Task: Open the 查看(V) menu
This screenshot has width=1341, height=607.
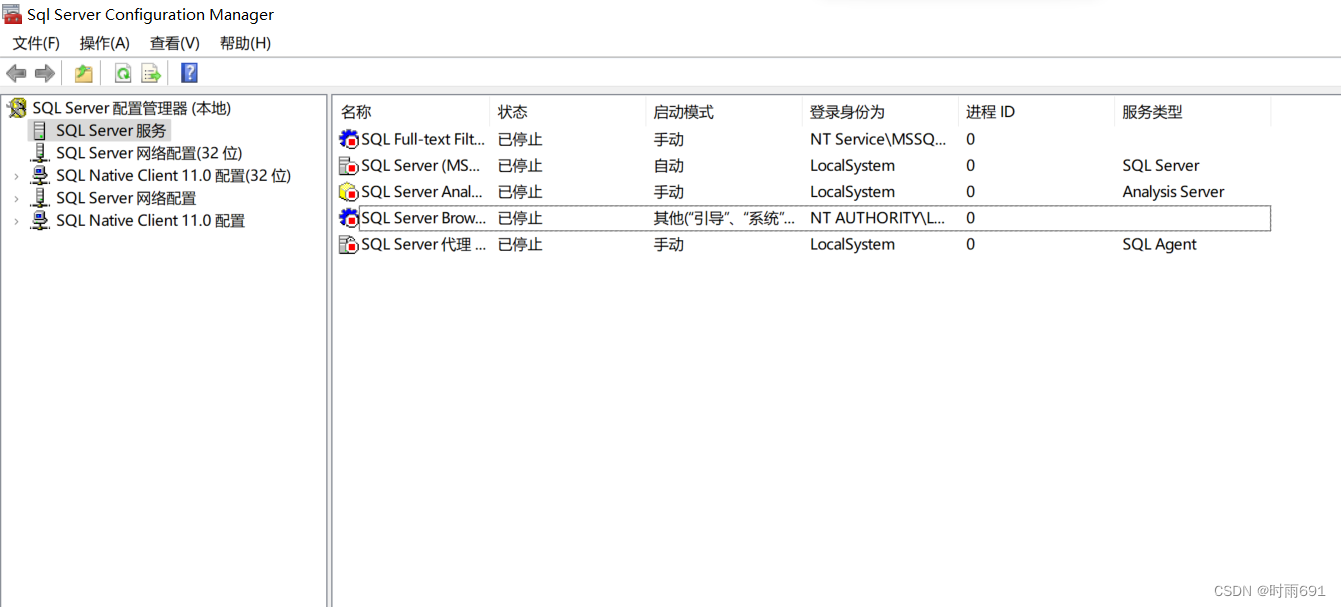Action: click(x=175, y=43)
